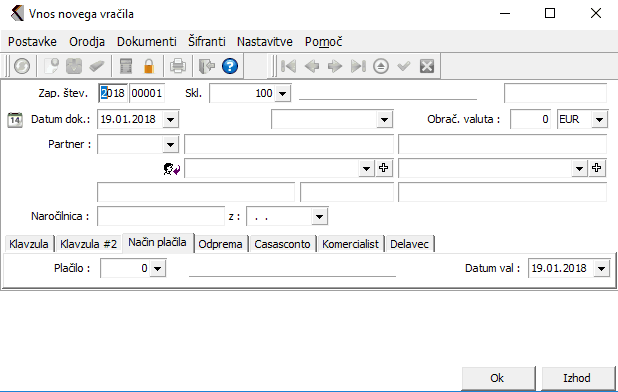The height and width of the screenshot is (392, 618).
Task: Open the Naročilnica date dropdown
Action: [x=319, y=217]
